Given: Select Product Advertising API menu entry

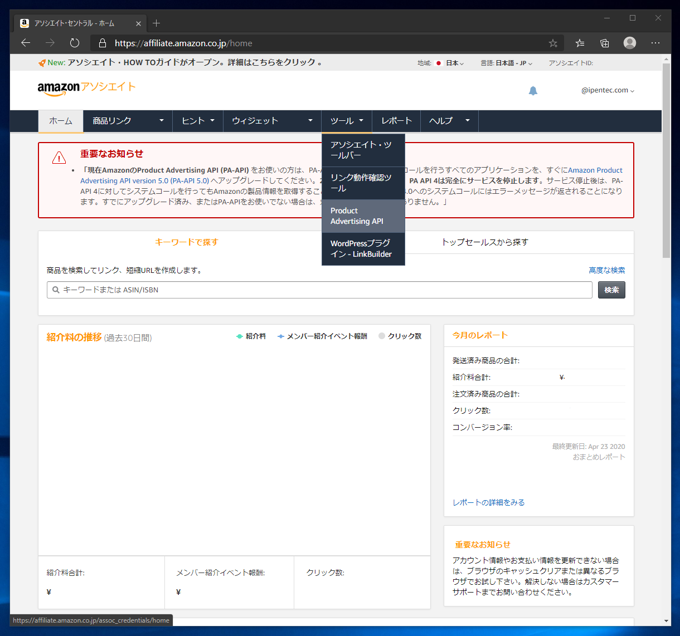Looking at the screenshot, I should click(363, 216).
